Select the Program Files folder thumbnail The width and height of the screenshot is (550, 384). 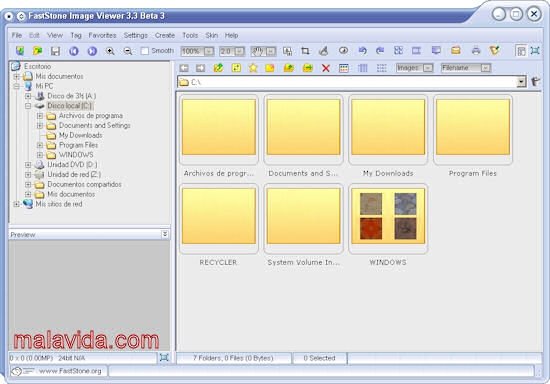coord(473,130)
